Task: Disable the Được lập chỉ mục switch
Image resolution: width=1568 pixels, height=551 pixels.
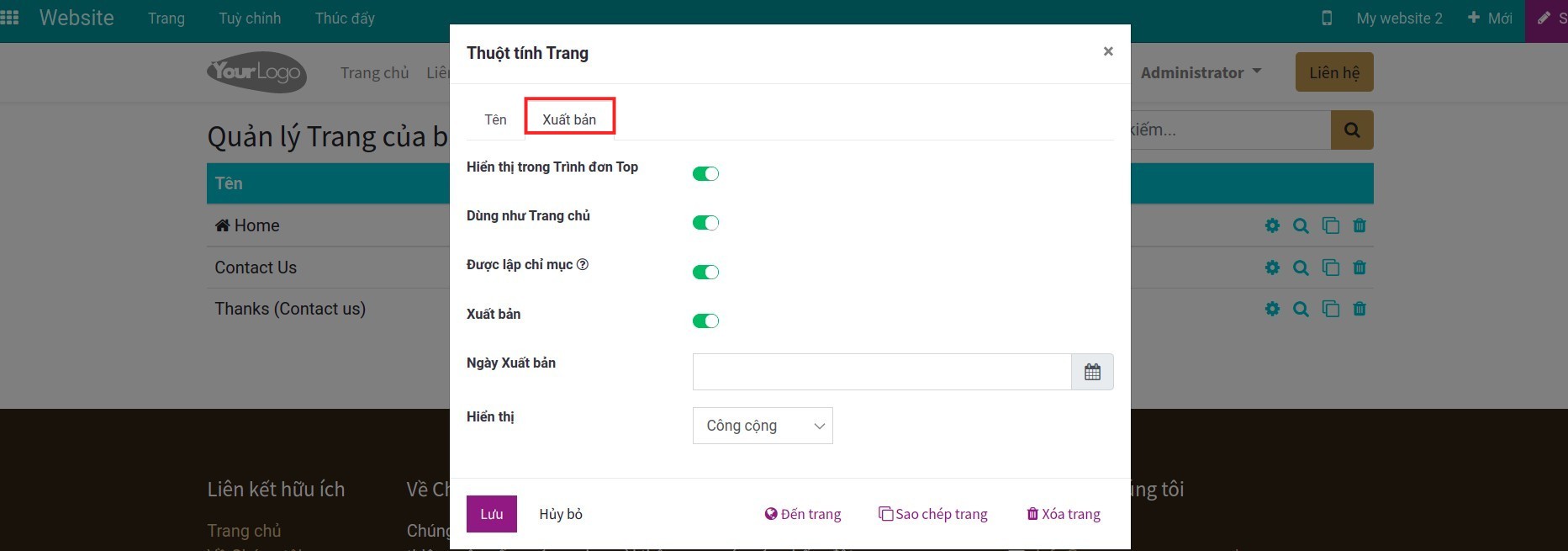Action: [705, 272]
